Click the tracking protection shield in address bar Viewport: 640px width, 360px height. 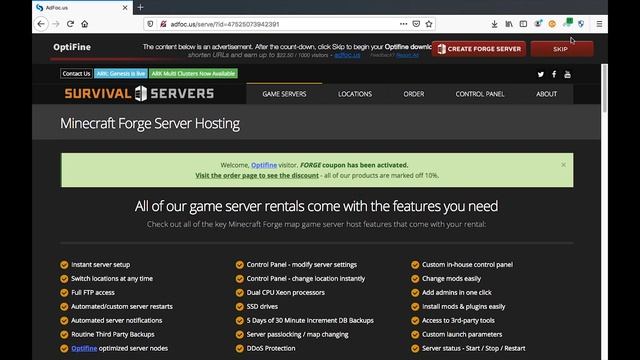(x=150, y=24)
